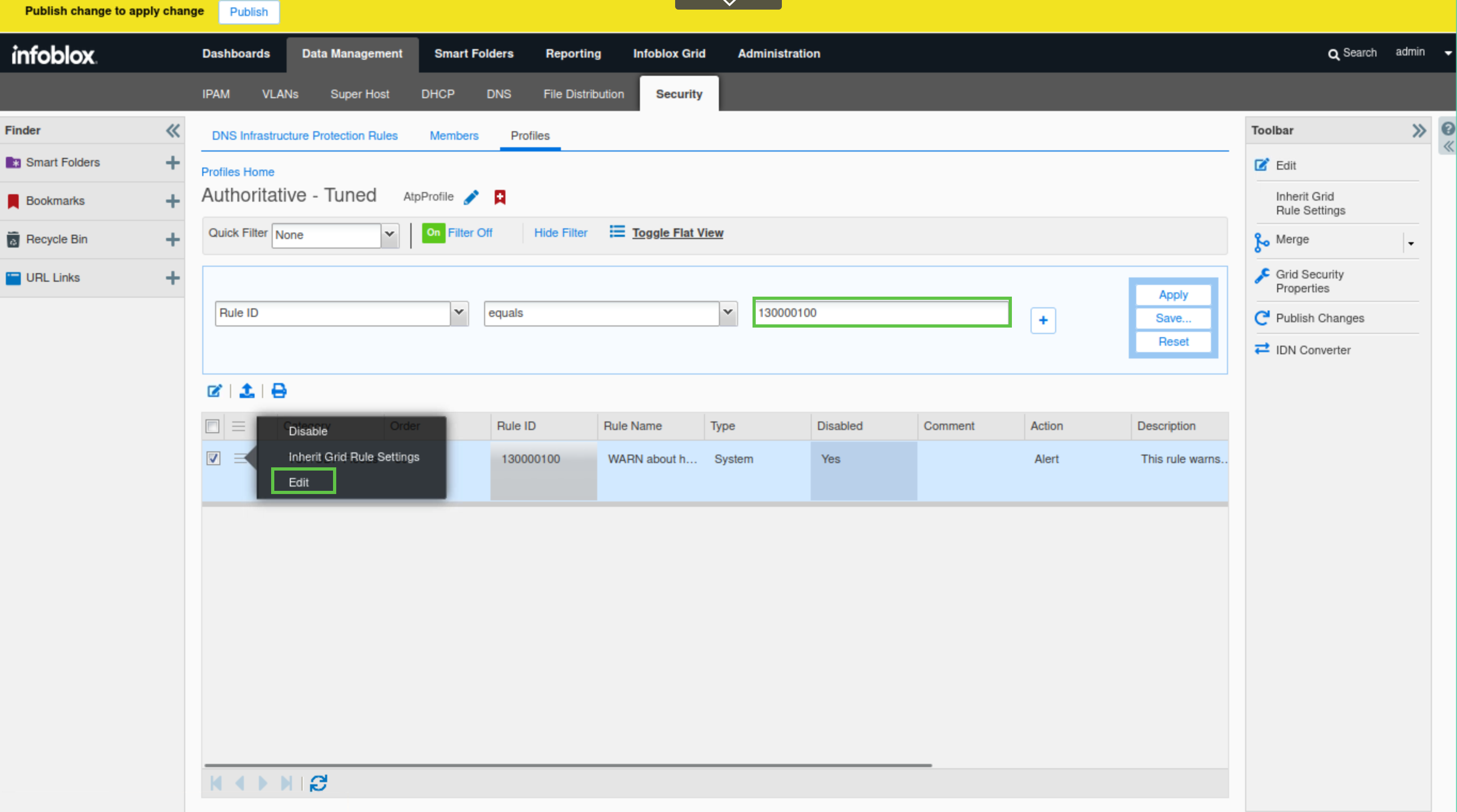Toggle the filter On button

click(433, 233)
